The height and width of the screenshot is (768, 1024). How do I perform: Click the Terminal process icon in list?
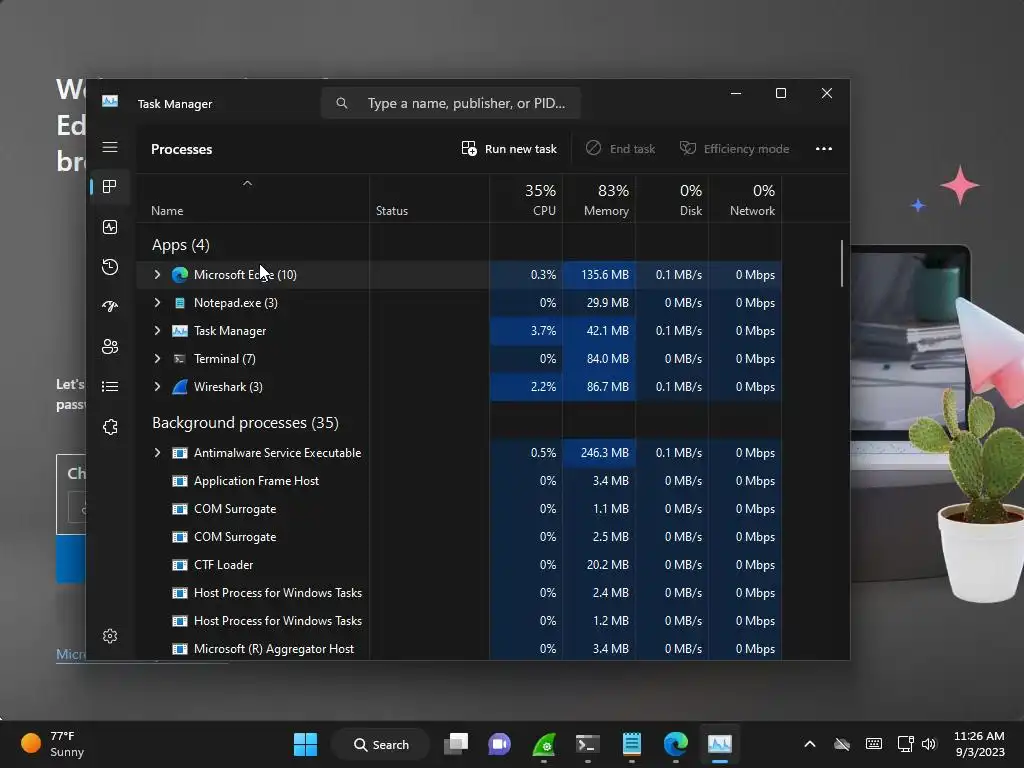click(x=180, y=359)
